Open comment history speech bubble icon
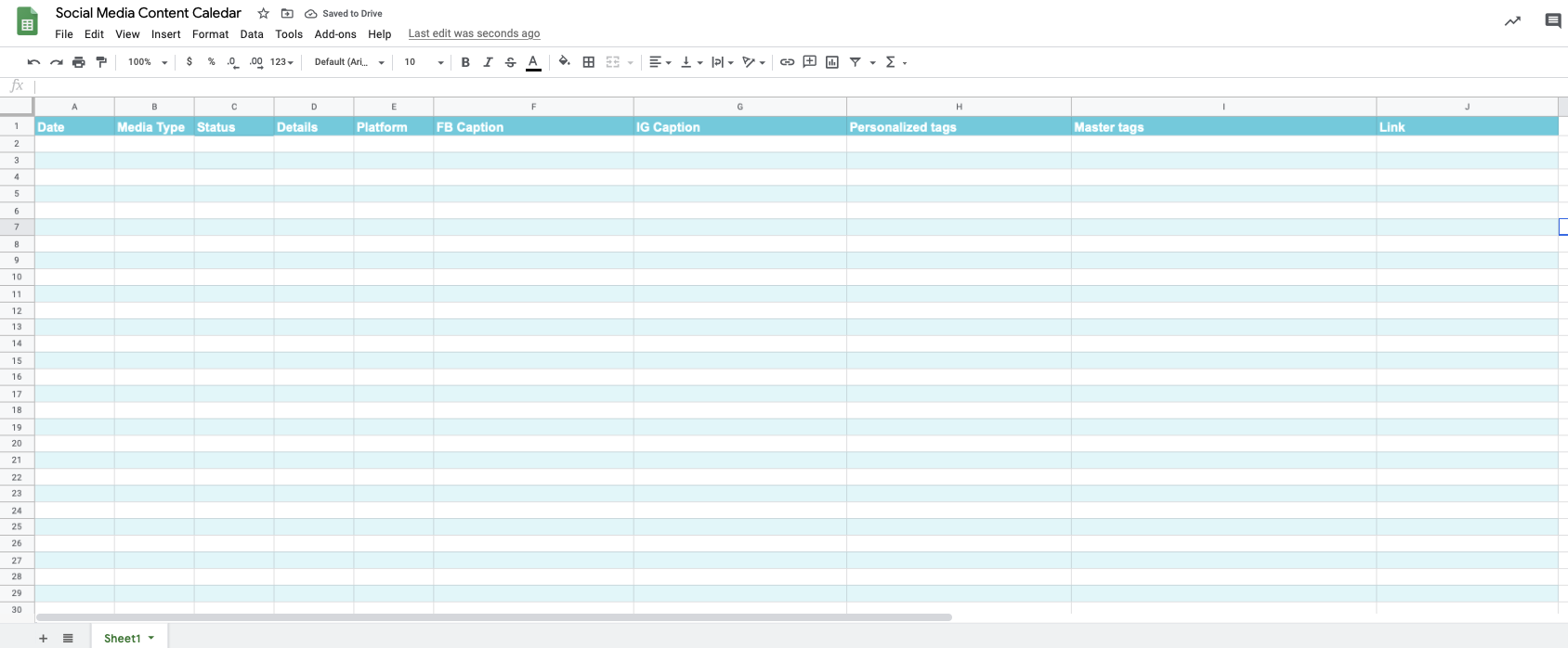This screenshot has height=648, width=1568. pyautogui.click(x=1553, y=20)
